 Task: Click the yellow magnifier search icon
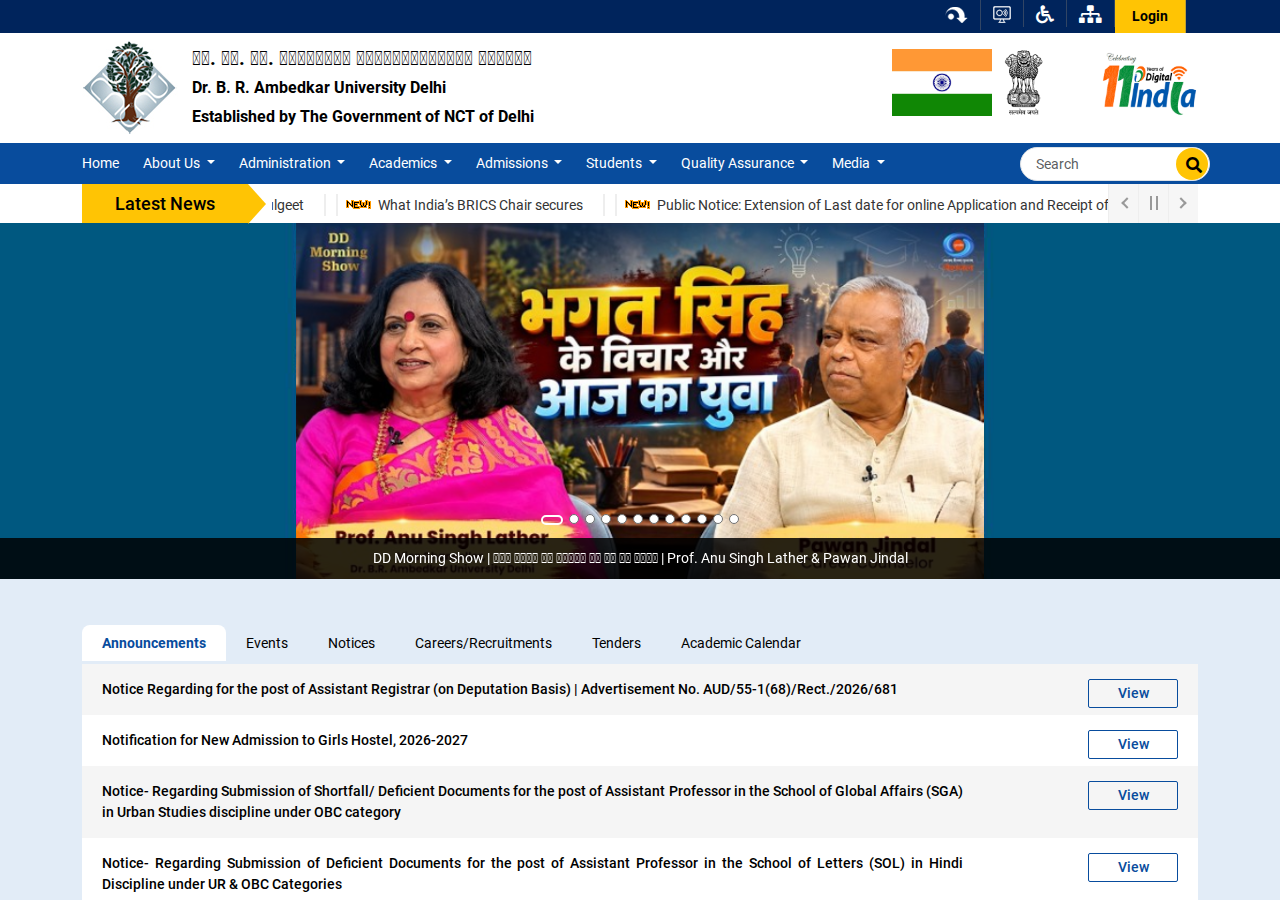point(1192,164)
